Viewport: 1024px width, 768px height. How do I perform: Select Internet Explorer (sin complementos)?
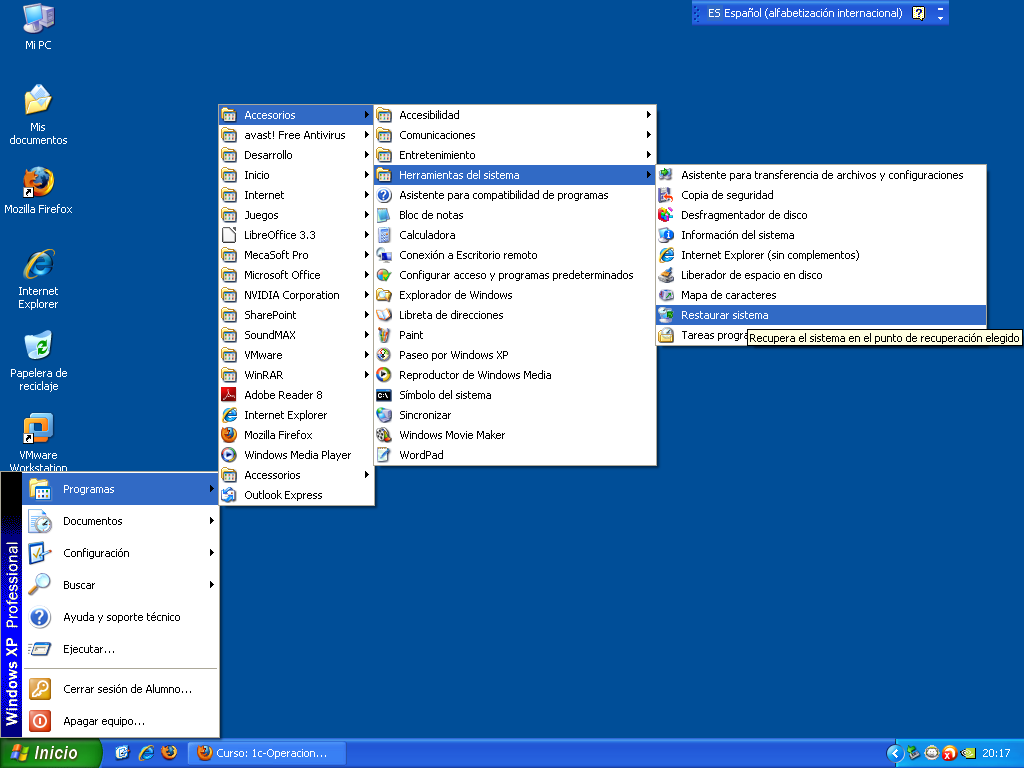point(821,255)
